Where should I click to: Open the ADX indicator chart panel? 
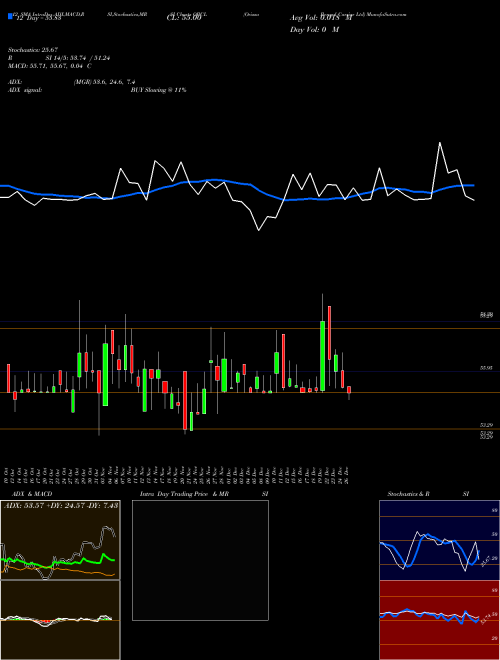pyautogui.click(x=60, y=540)
